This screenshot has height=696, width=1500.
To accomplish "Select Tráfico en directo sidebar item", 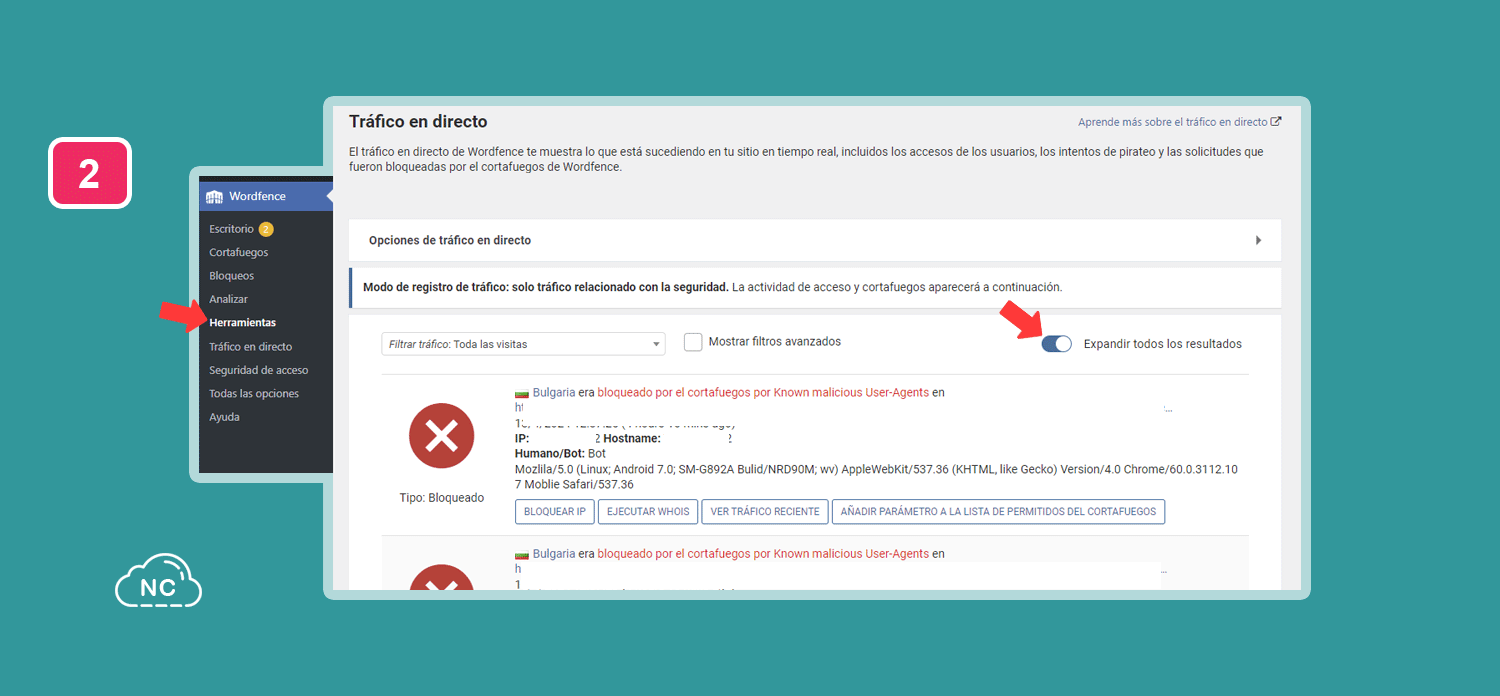I will pyautogui.click(x=250, y=347).
